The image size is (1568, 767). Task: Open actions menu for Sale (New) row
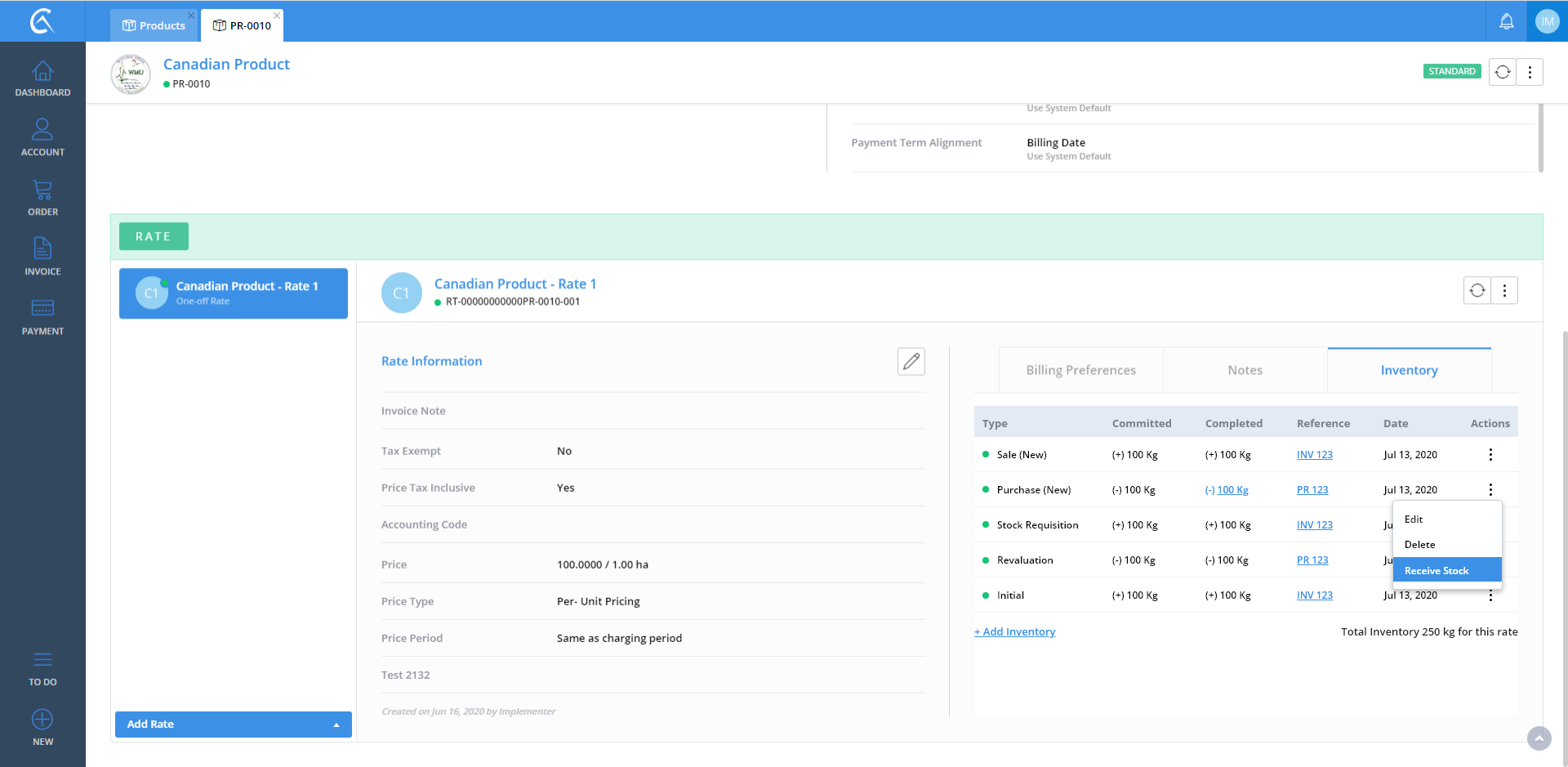[1490, 455]
